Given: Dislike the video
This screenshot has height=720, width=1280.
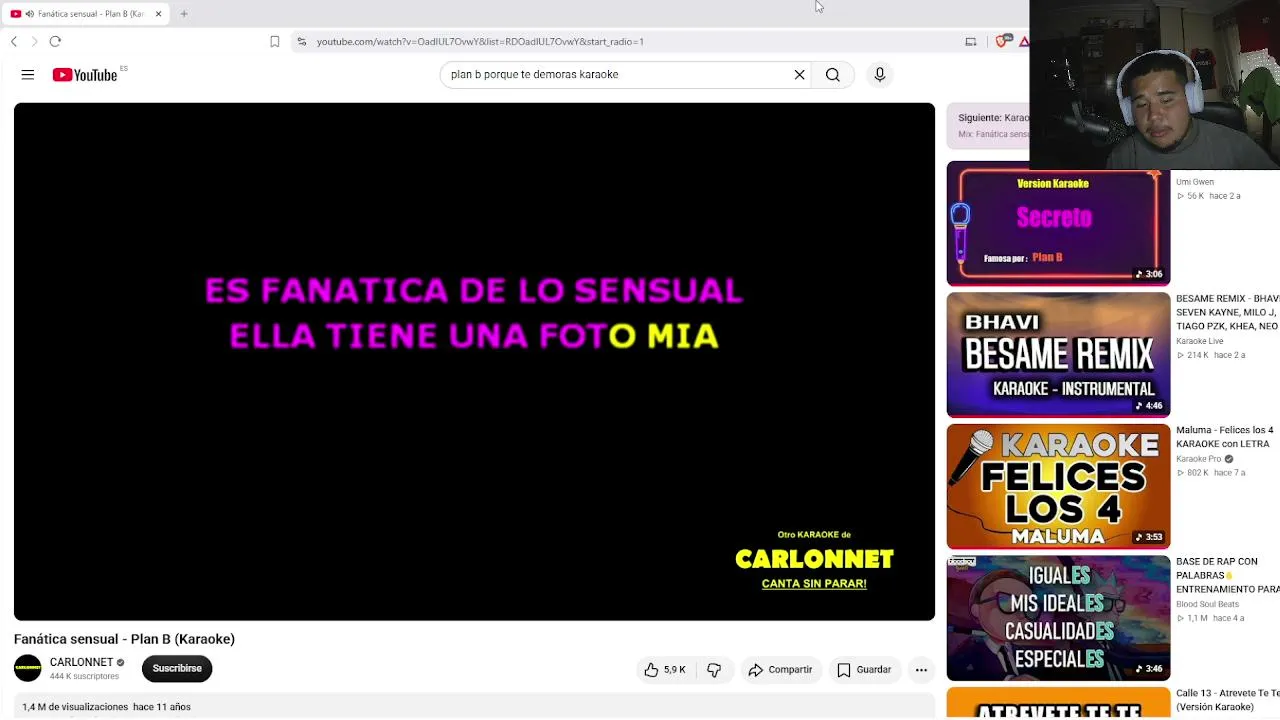Looking at the screenshot, I should click(x=714, y=670).
